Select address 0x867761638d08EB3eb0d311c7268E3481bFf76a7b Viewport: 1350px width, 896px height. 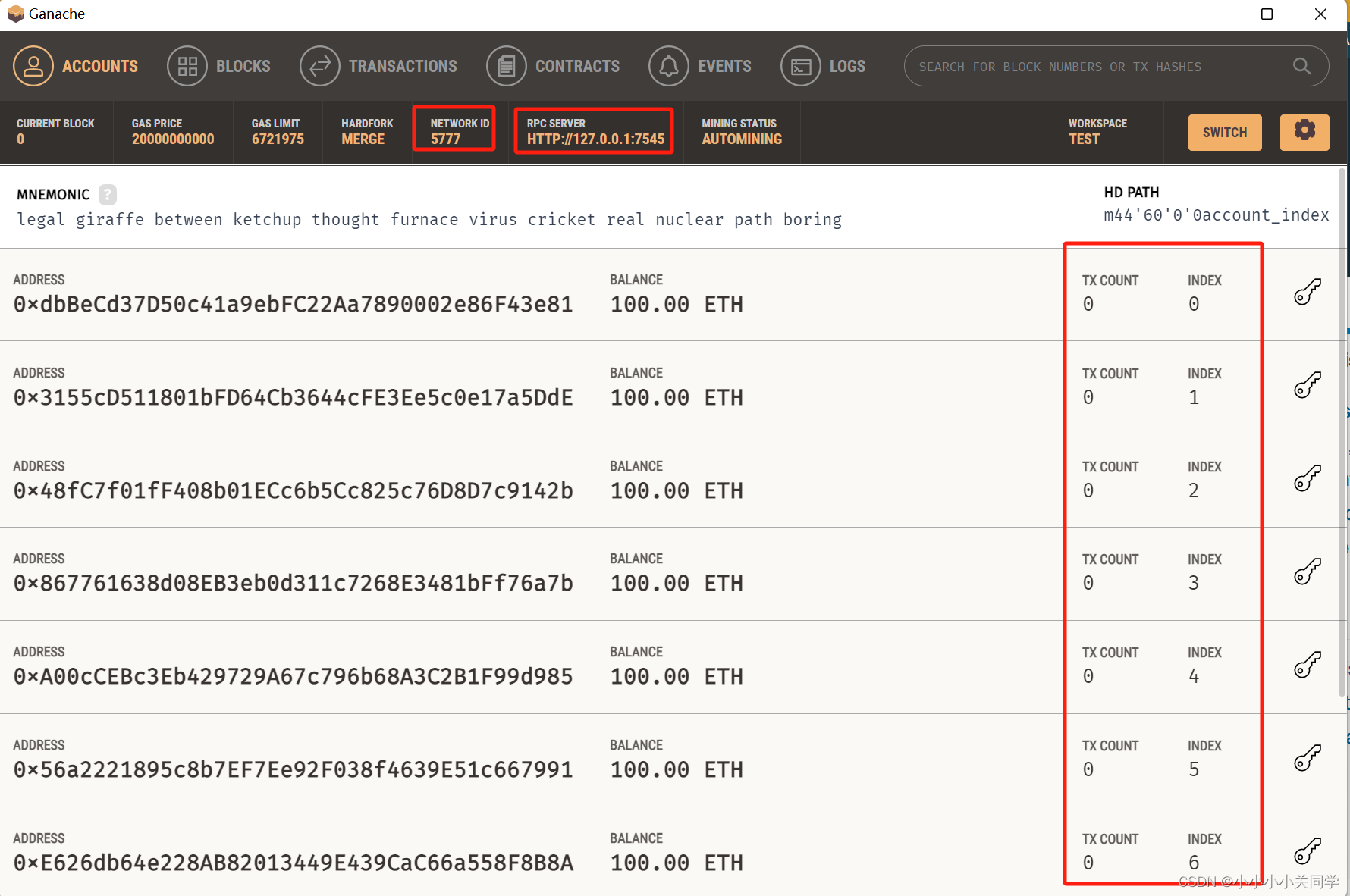293,584
